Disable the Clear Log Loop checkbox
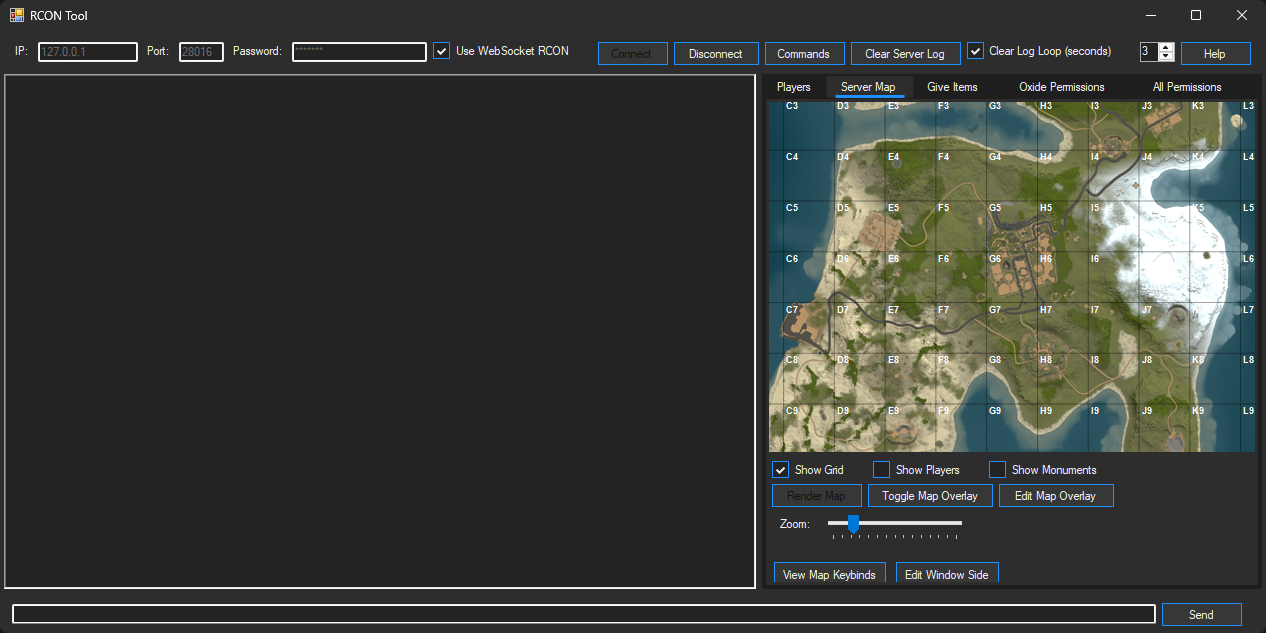The height and width of the screenshot is (633, 1266). 976,51
